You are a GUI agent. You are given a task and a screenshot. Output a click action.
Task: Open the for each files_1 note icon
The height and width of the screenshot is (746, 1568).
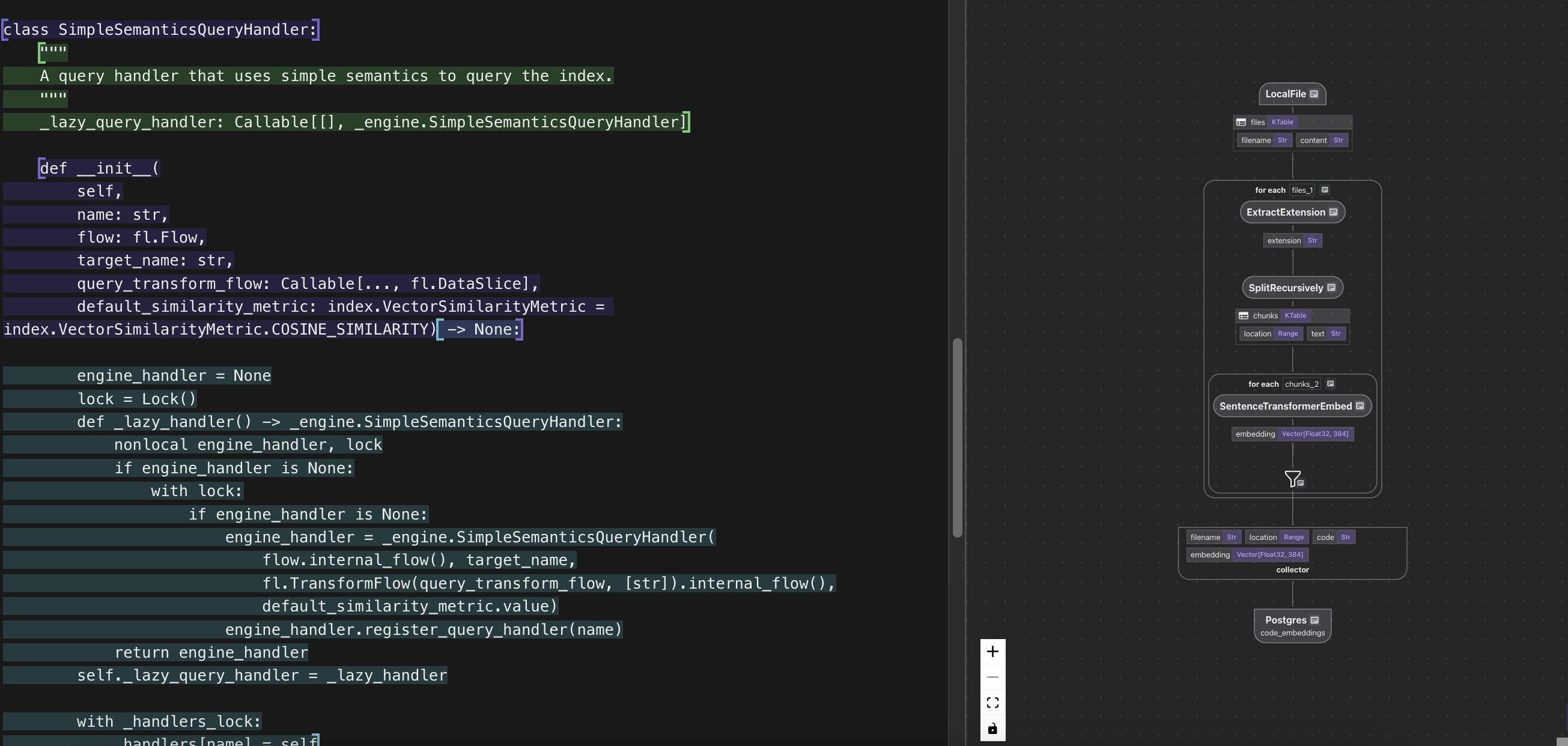coord(1325,190)
